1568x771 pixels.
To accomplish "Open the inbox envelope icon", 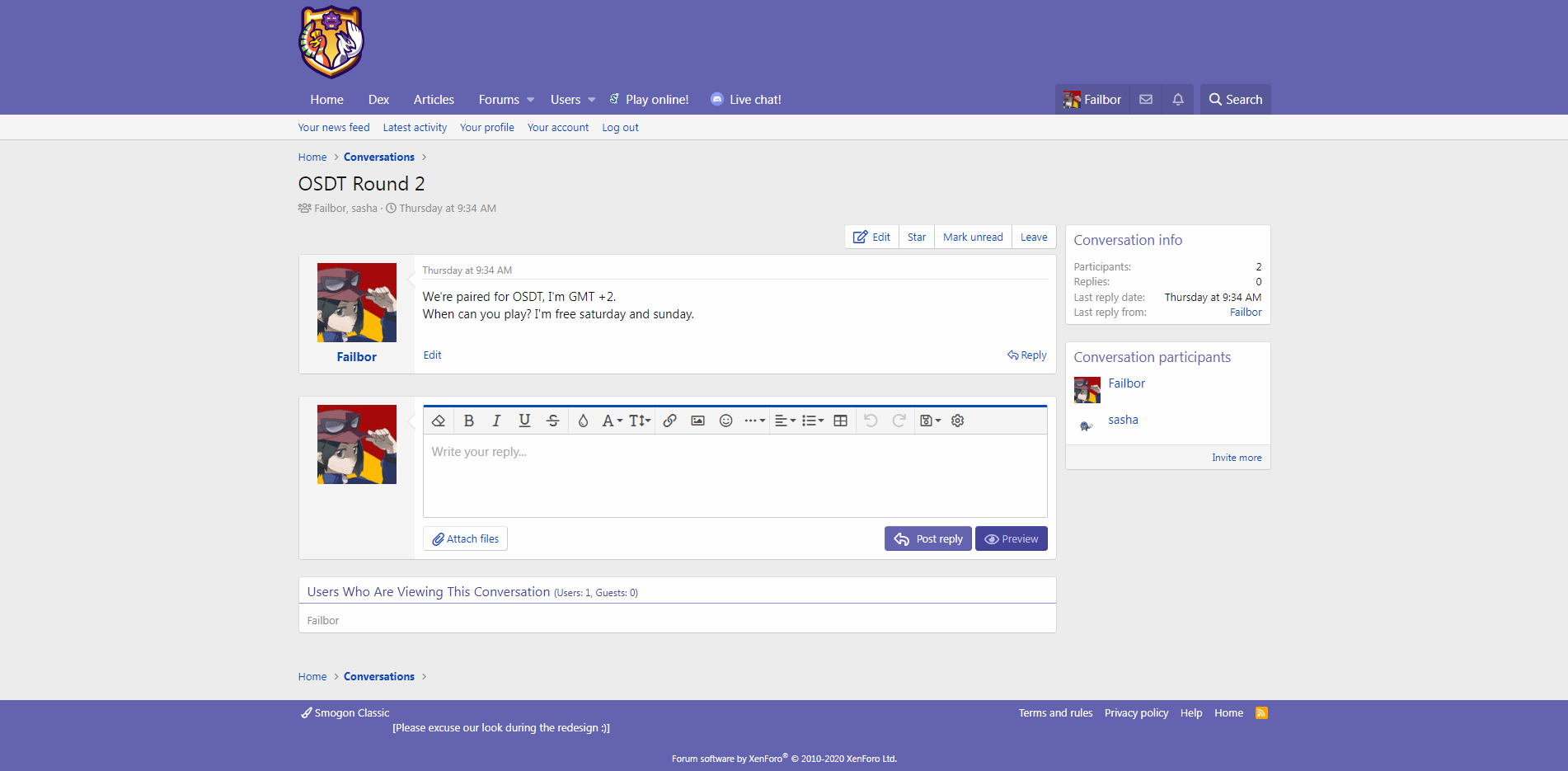I will tap(1146, 100).
